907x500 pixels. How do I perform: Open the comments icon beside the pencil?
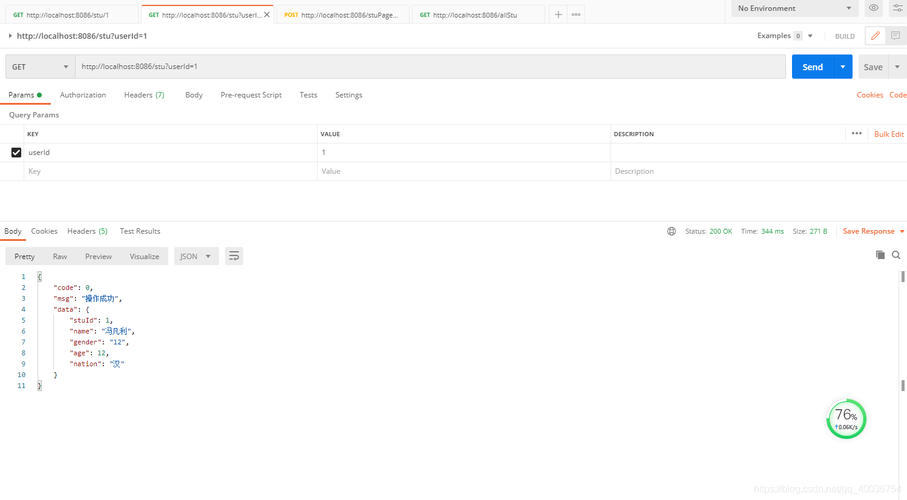[x=895, y=36]
